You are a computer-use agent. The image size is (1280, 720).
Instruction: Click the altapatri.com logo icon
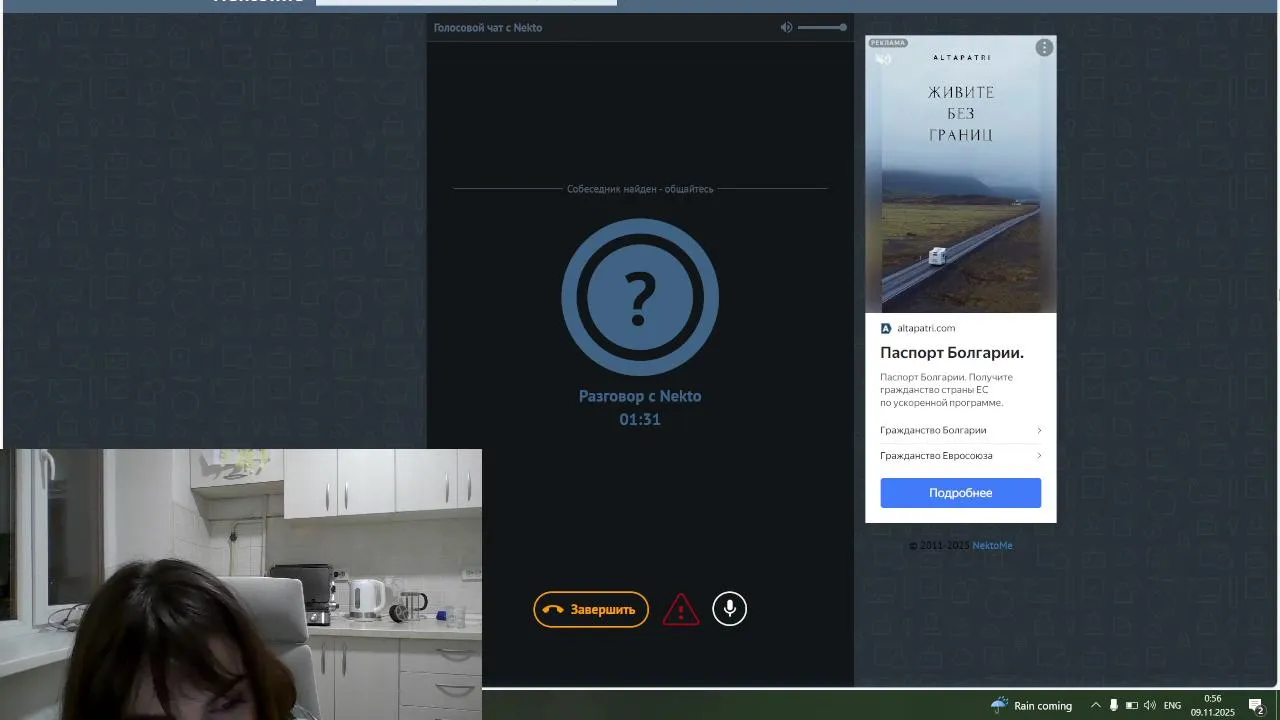tap(886, 328)
